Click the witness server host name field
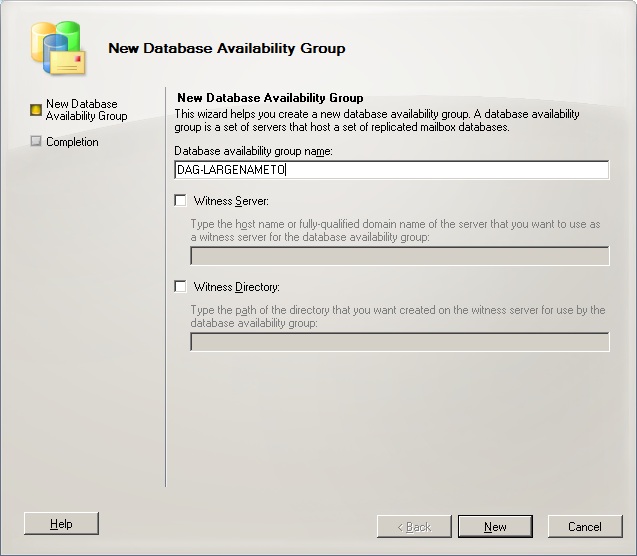Image resolution: width=637 pixels, height=556 pixels. (x=399, y=256)
